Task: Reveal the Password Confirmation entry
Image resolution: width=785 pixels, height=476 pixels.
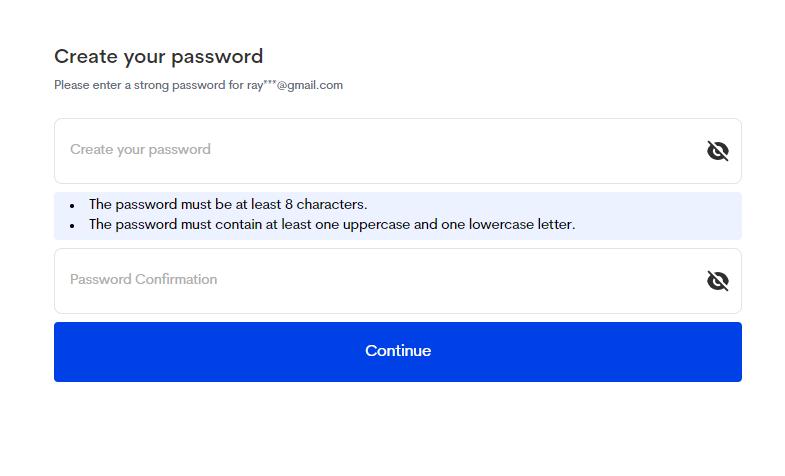Action: click(x=717, y=281)
